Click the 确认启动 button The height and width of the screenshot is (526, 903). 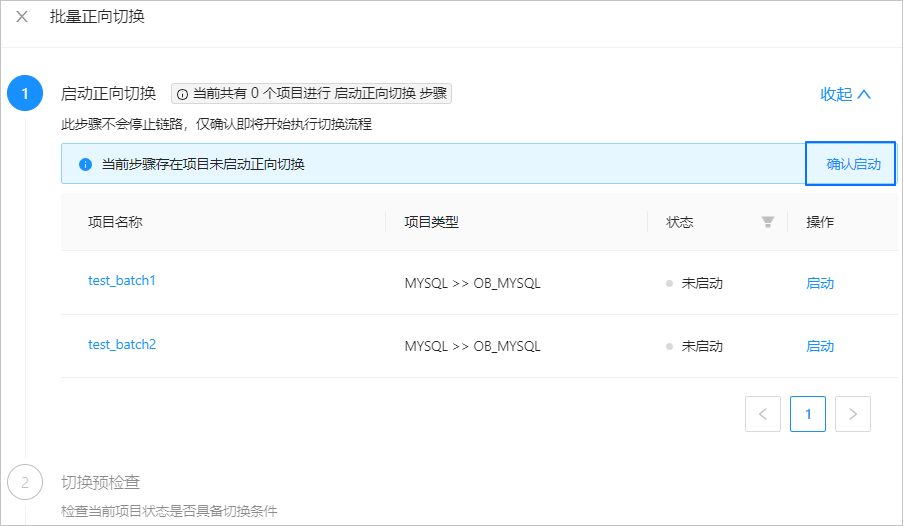tap(851, 164)
